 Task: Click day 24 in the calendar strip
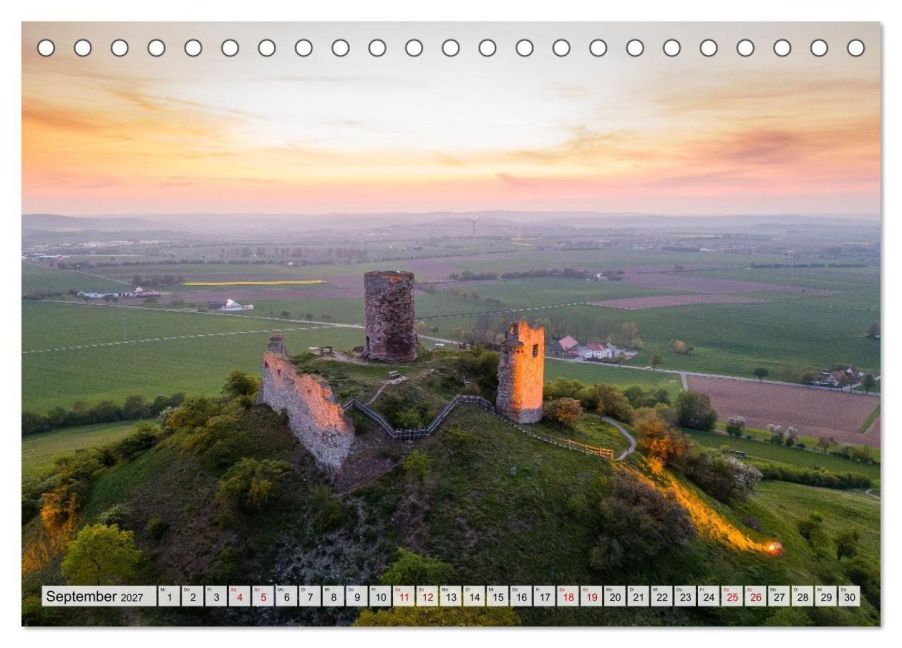(x=709, y=596)
